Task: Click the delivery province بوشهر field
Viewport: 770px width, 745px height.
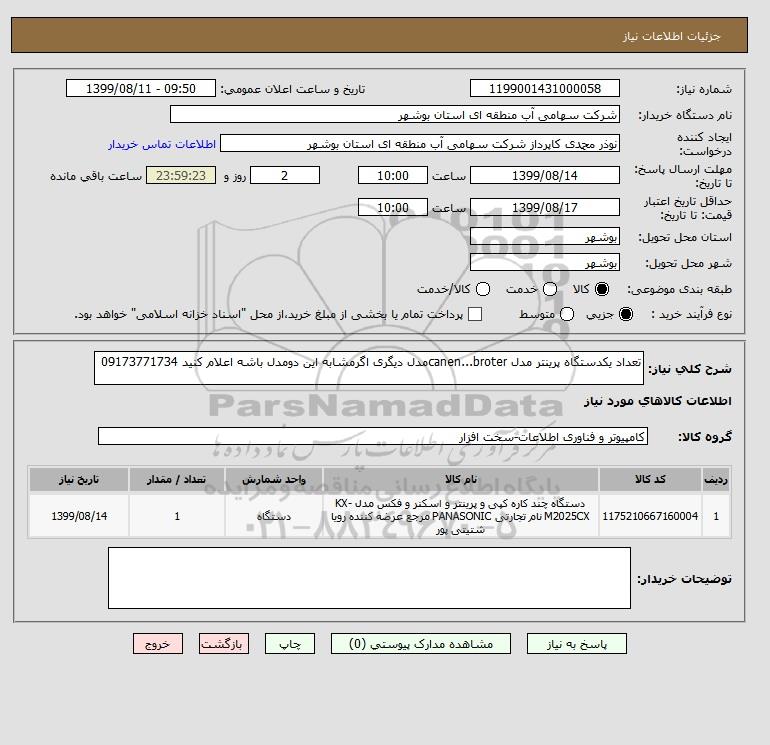Action: point(545,237)
